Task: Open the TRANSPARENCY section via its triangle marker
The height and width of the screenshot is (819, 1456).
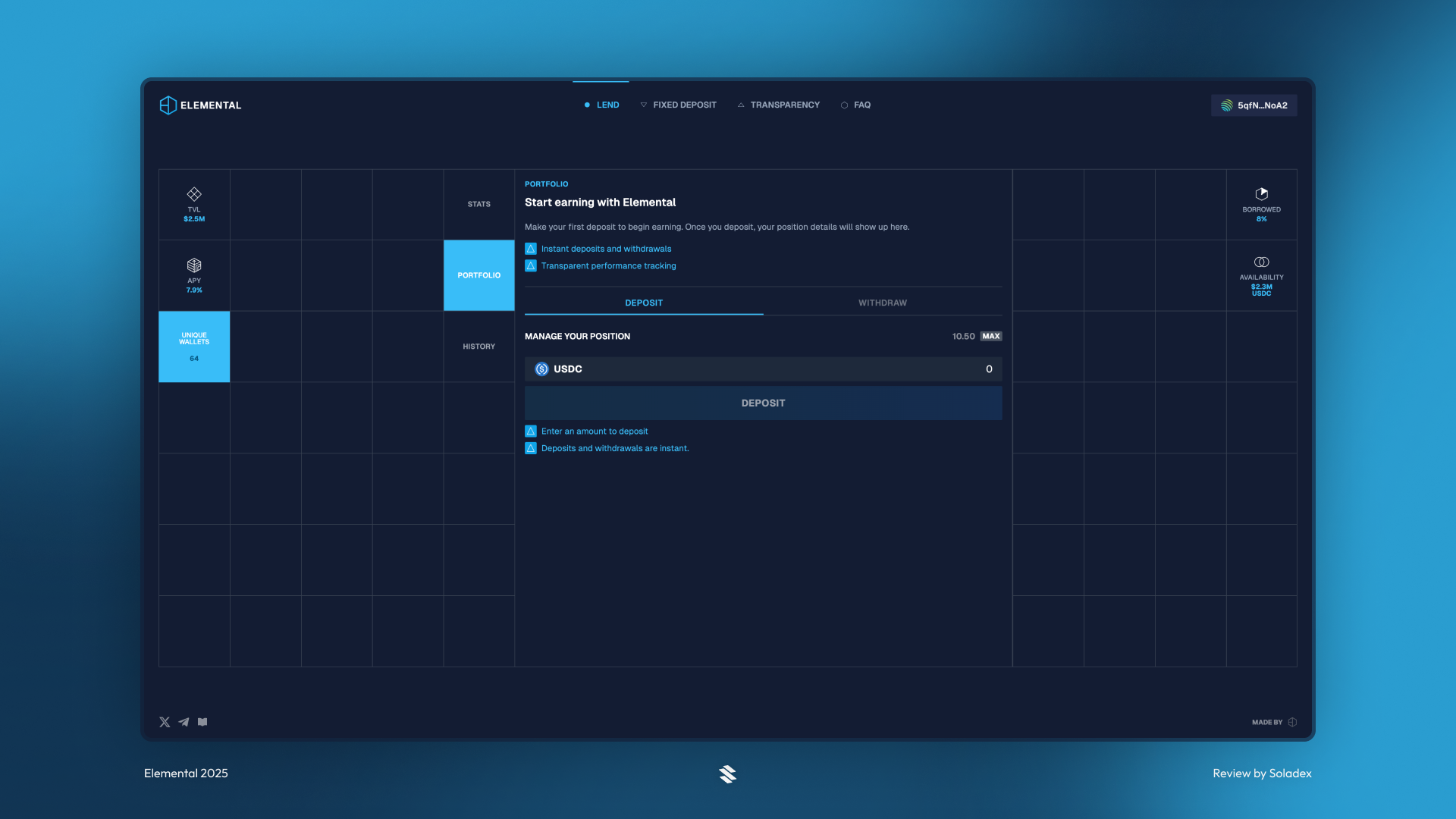Action: coord(741,105)
